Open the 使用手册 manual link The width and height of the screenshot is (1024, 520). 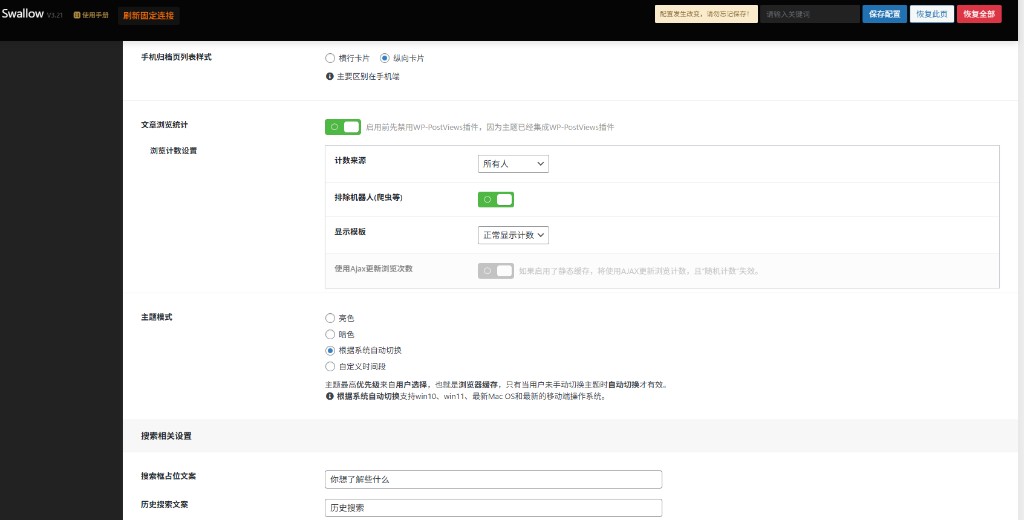tap(91, 15)
